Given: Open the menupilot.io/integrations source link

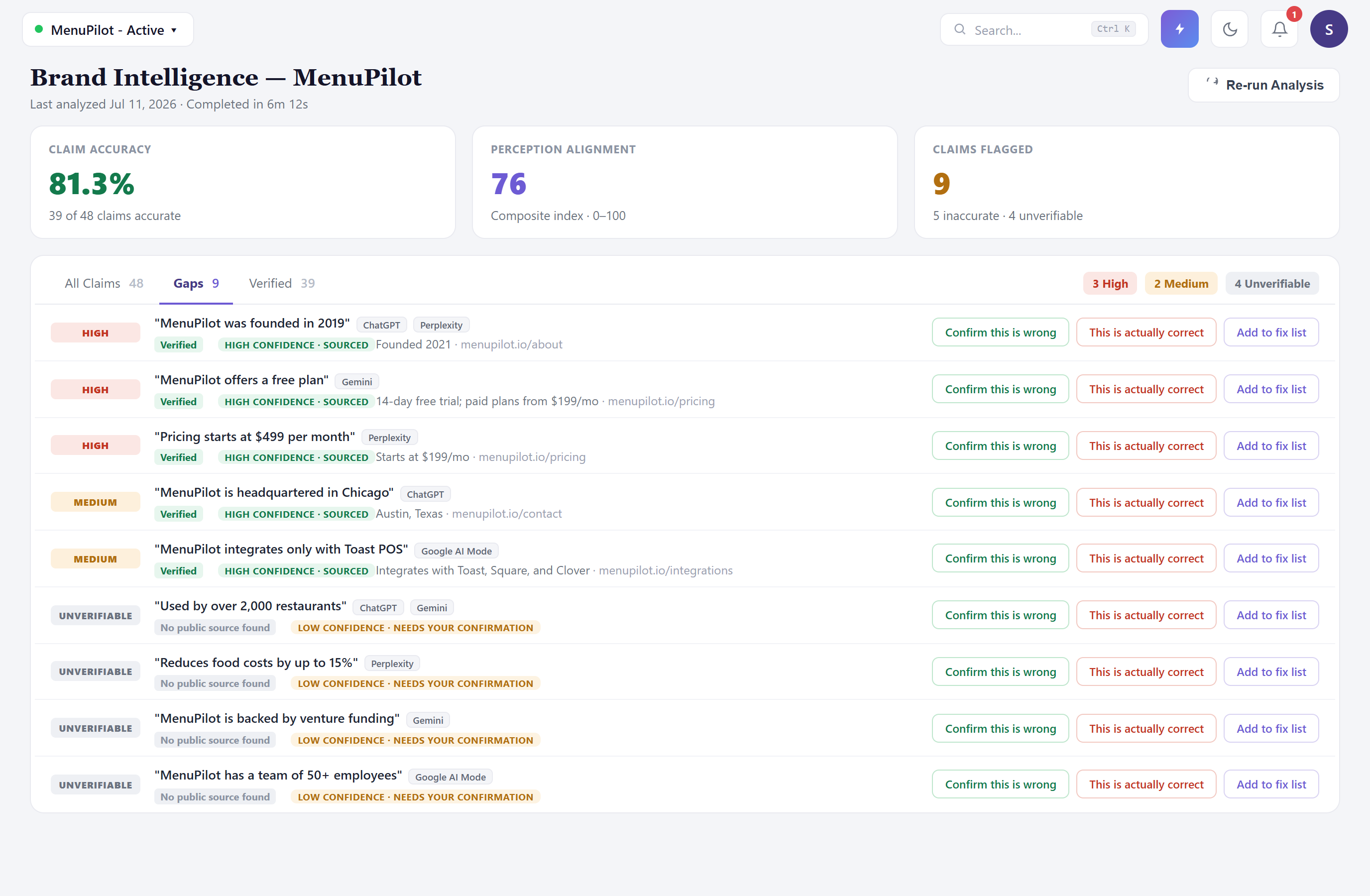Looking at the screenshot, I should [x=666, y=570].
